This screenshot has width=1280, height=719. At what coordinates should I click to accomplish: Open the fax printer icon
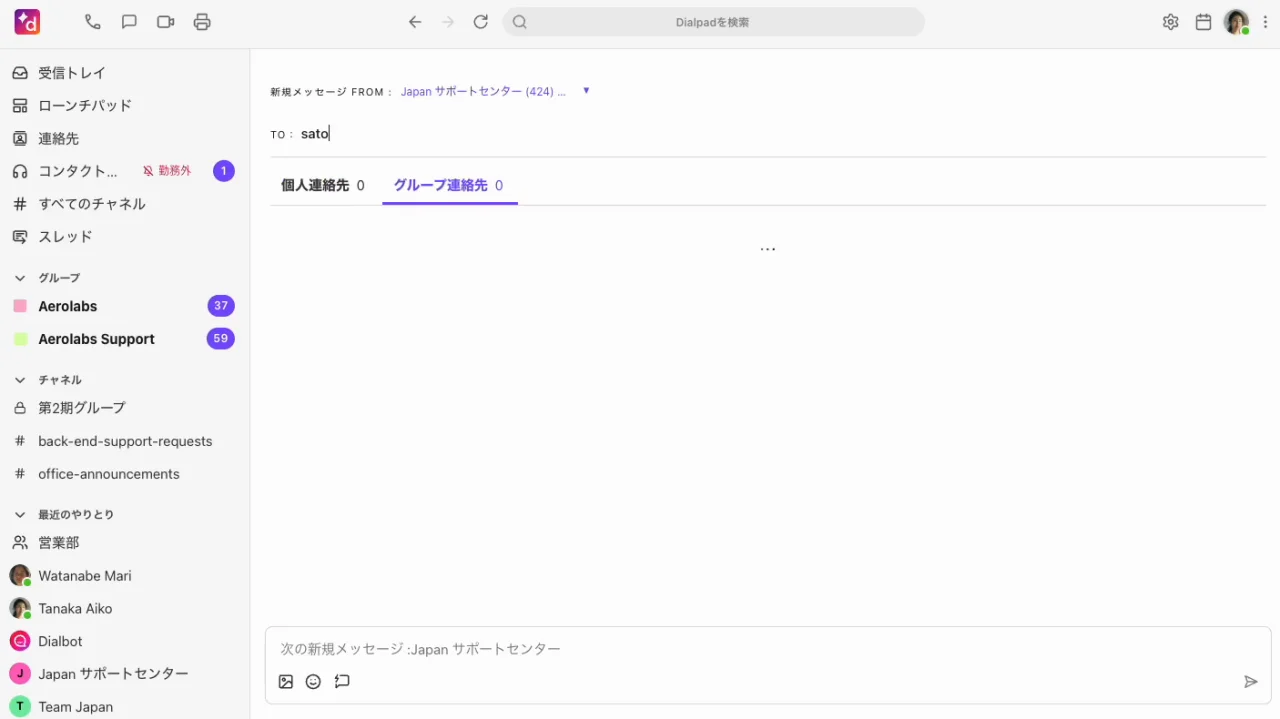[x=202, y=22]
